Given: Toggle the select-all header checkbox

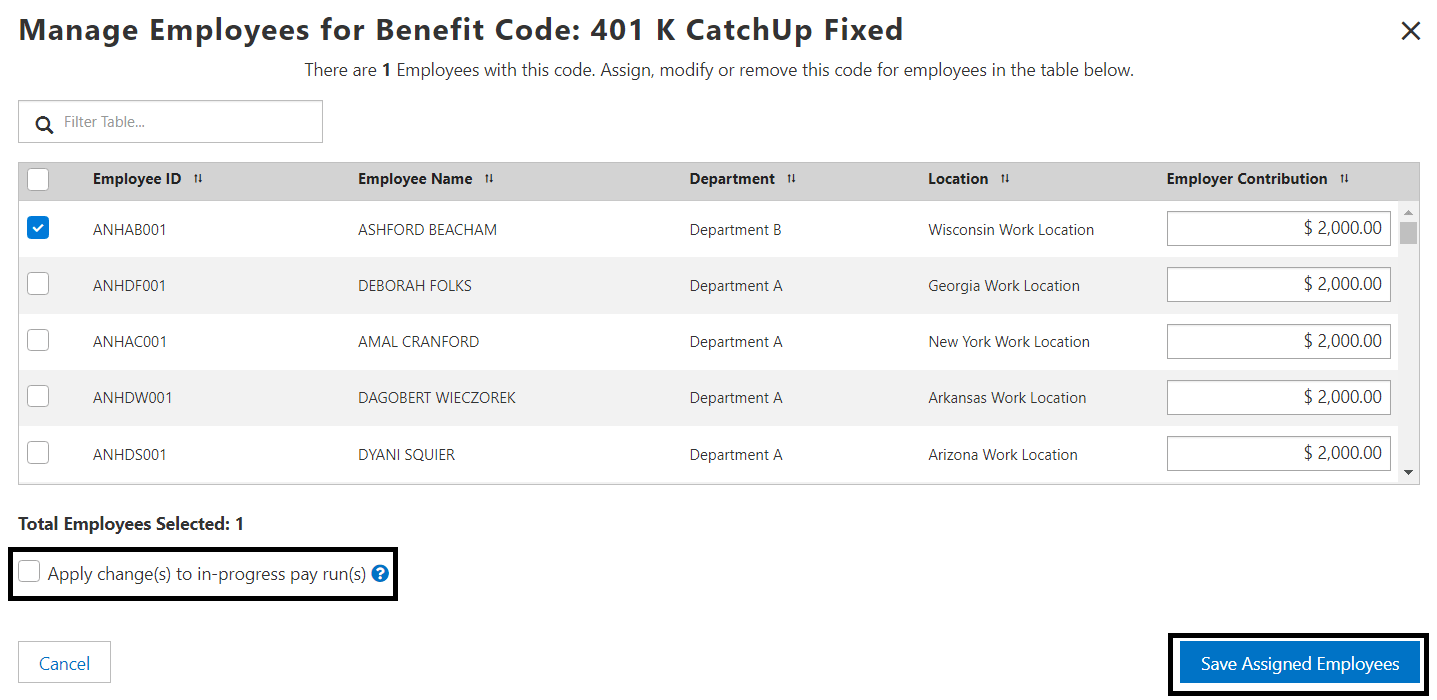Looking at the screenshot, I should 38,180.
